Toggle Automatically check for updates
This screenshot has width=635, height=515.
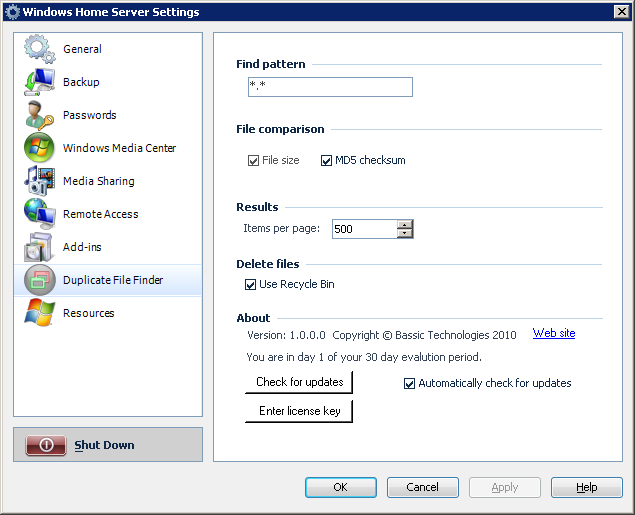coord(409,383)
